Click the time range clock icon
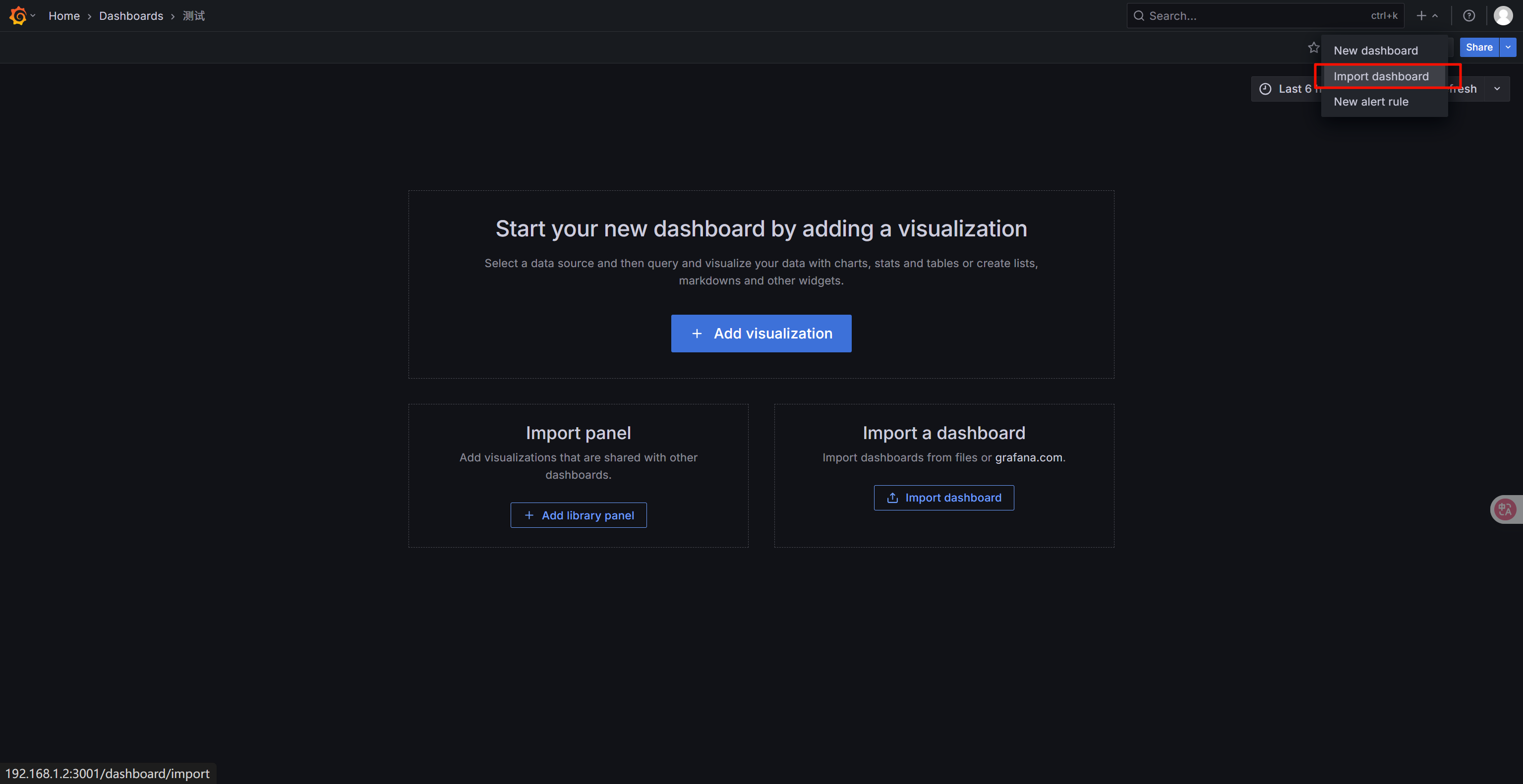The image size is (1523, 784). click(x=1265, y=89)
